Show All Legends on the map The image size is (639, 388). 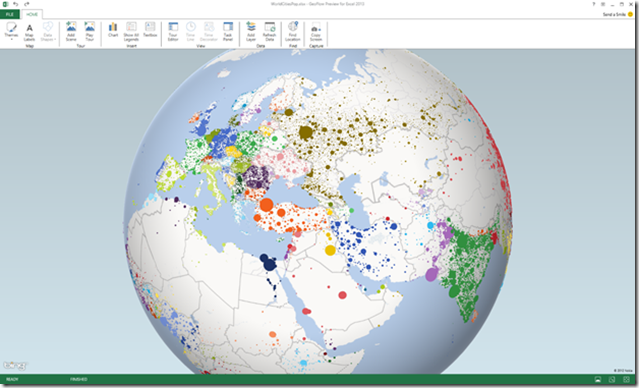pyautogui.click(x=131, y=31)
